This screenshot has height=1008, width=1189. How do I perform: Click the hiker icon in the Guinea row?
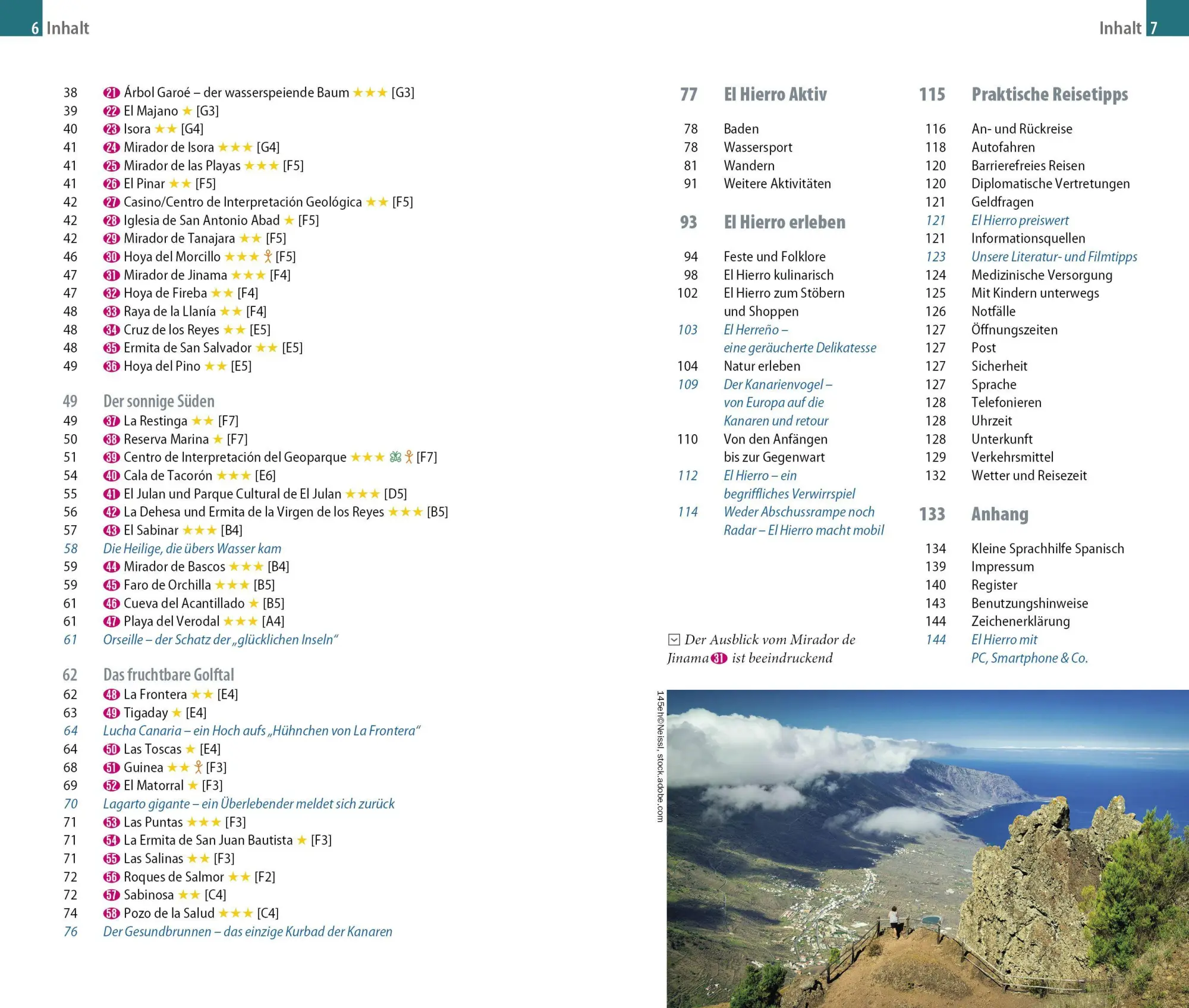[x=198, y=767]
